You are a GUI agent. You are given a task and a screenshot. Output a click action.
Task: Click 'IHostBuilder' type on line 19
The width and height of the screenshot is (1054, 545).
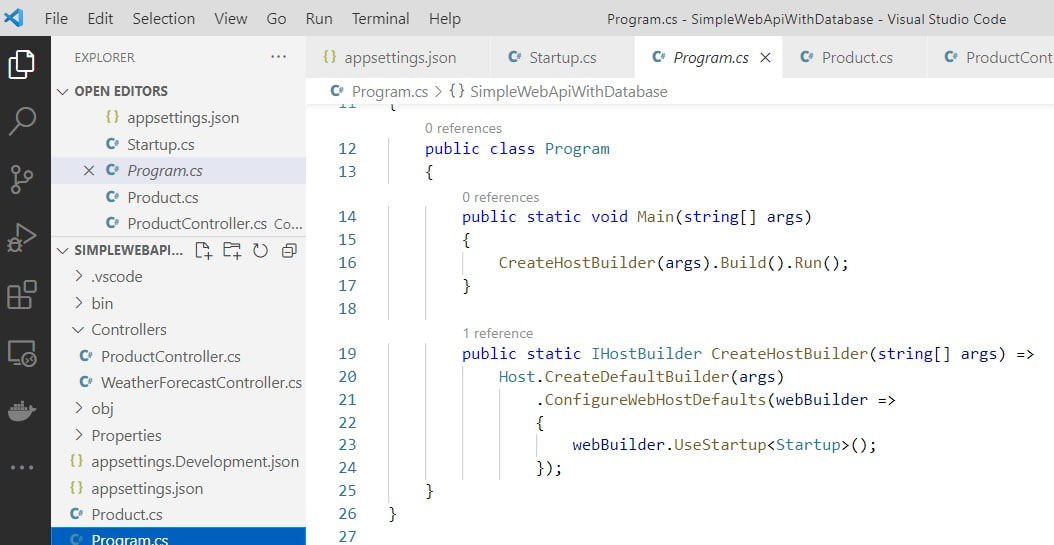click(x=646, y=354)
